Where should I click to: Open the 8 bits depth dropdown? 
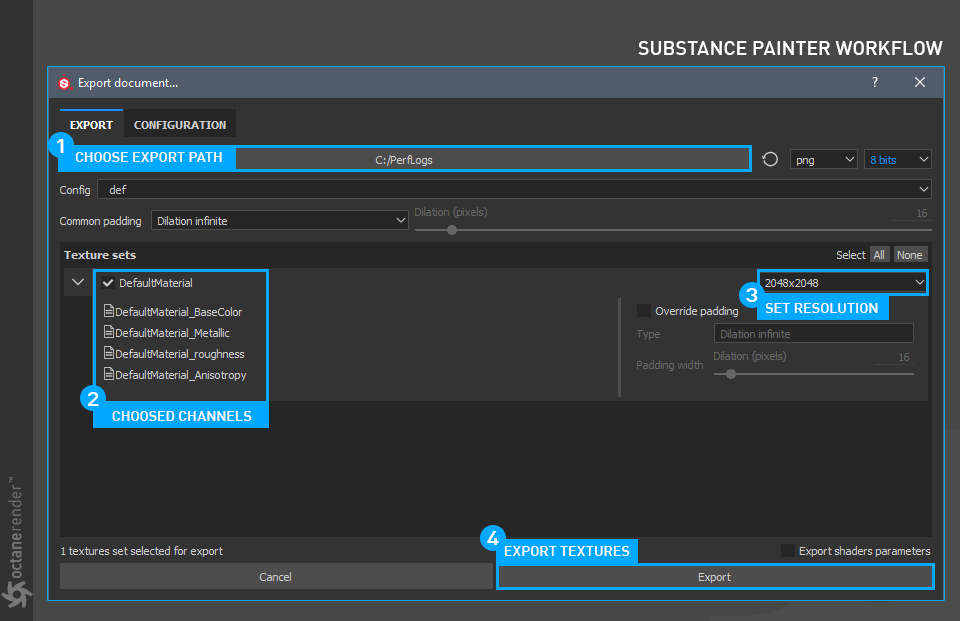click(898, 159)
